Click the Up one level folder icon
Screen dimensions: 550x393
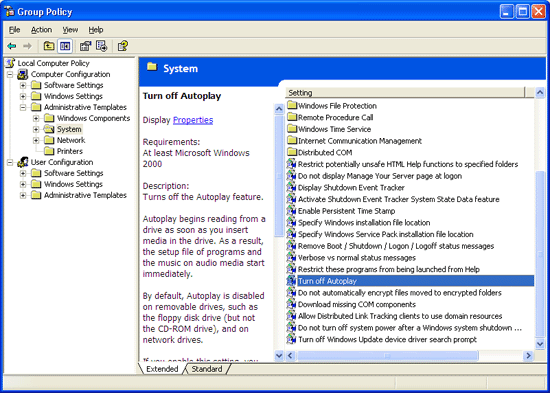(x=49, y=46)
